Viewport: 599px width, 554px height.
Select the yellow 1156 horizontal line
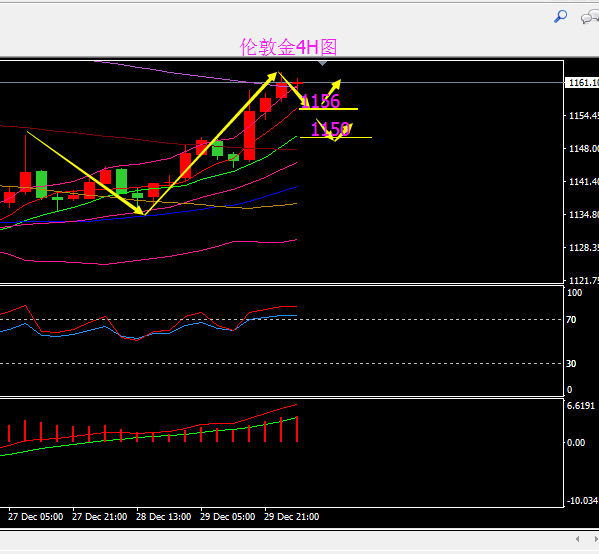329,109
